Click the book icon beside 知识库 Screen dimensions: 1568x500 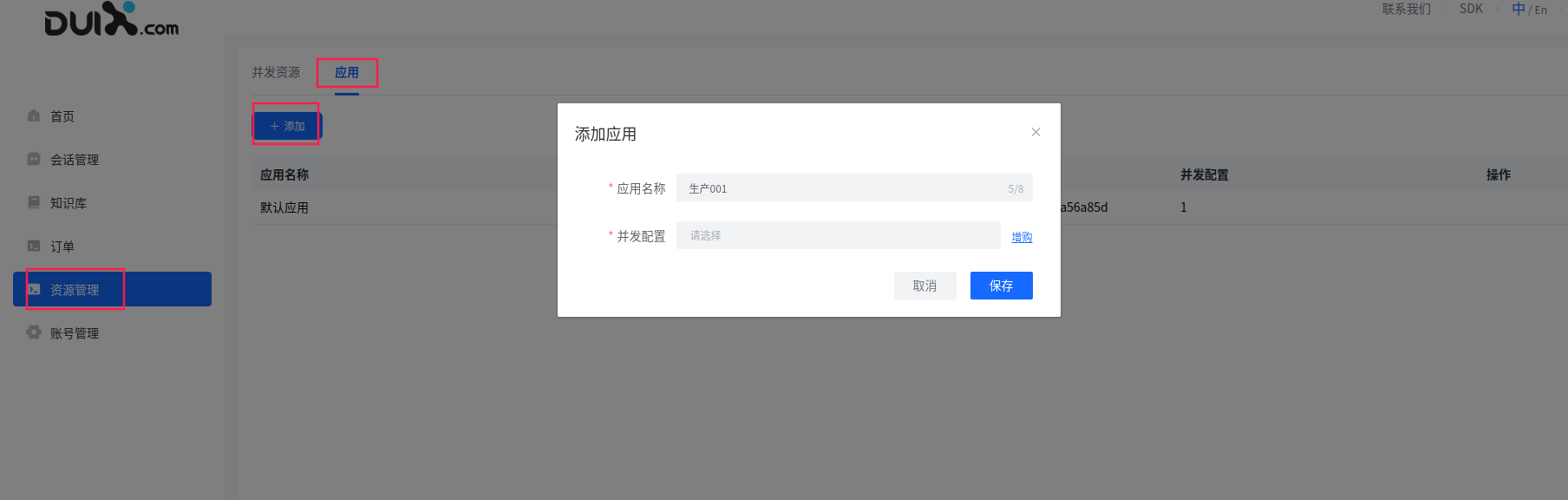[x=34, y=202]
